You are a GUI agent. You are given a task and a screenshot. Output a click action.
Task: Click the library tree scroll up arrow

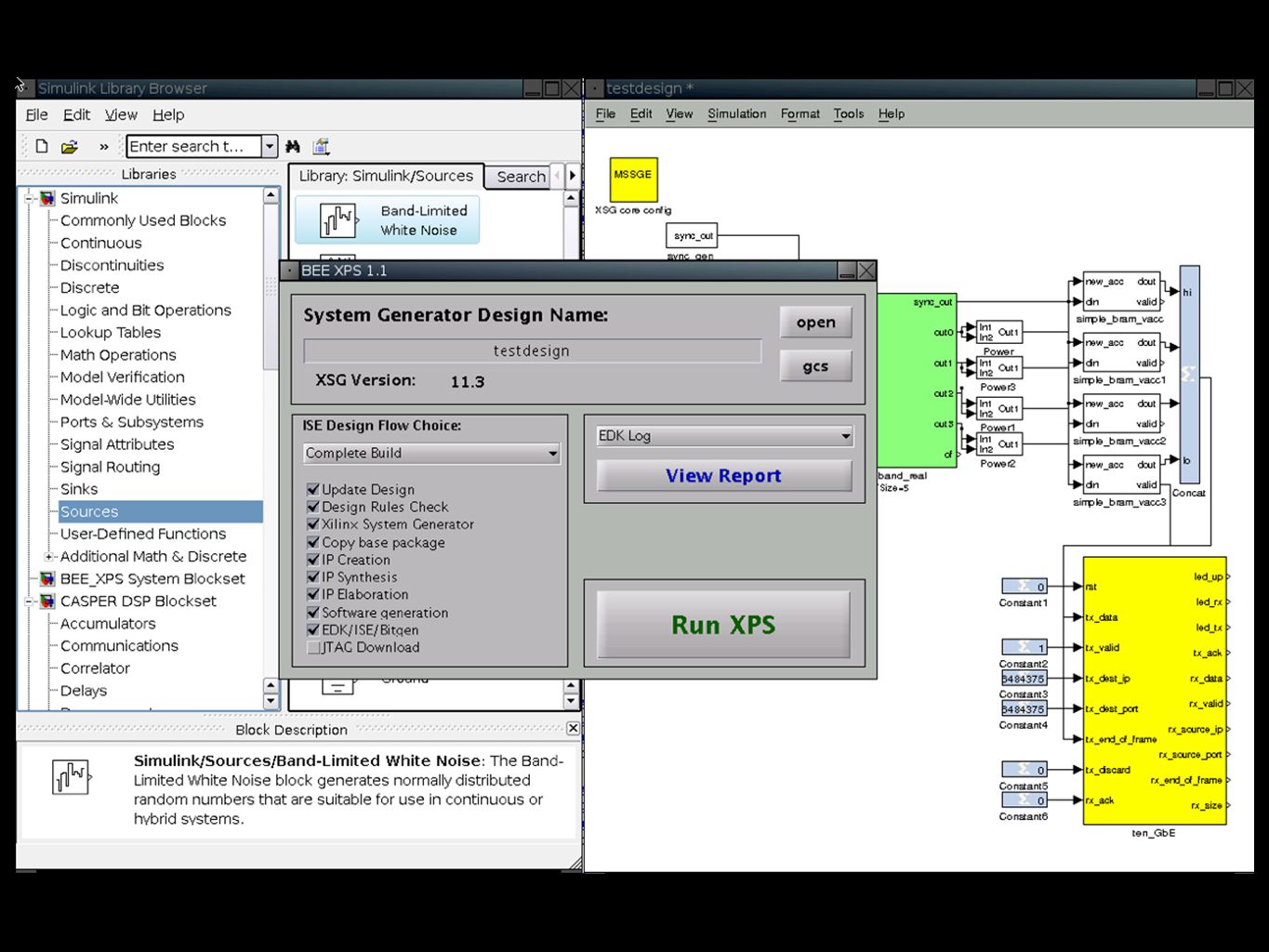coord(271,195)
